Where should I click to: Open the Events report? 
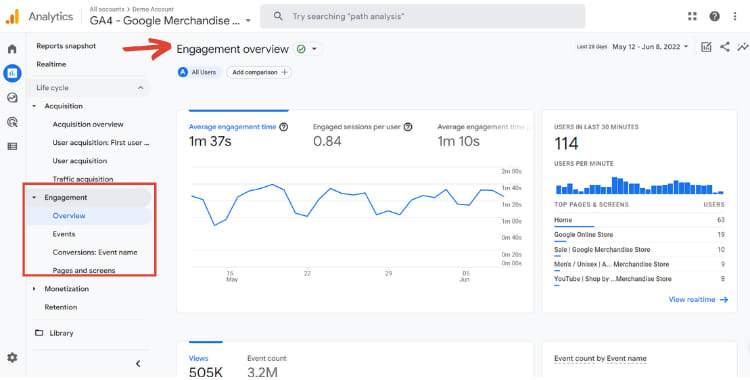pyautogui.click(x=64, y=234)
